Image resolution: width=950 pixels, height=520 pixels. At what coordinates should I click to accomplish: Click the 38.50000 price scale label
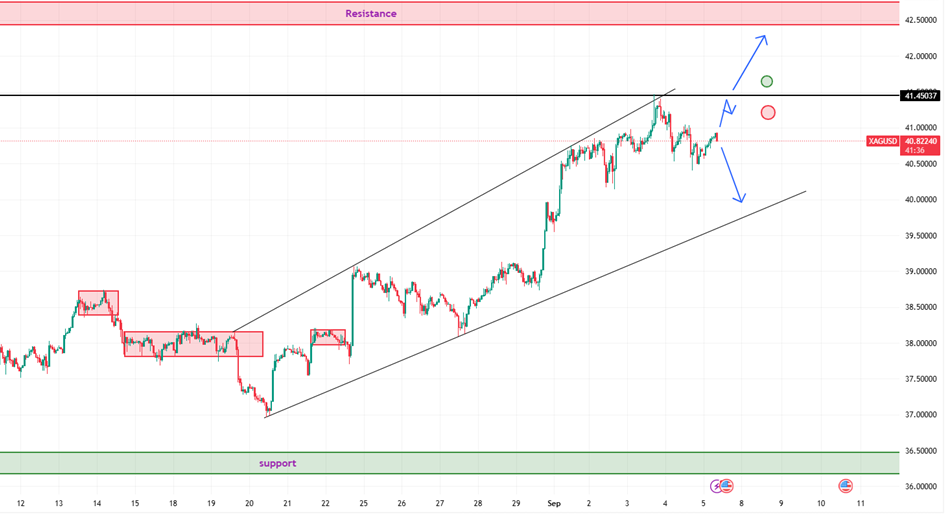921,307
